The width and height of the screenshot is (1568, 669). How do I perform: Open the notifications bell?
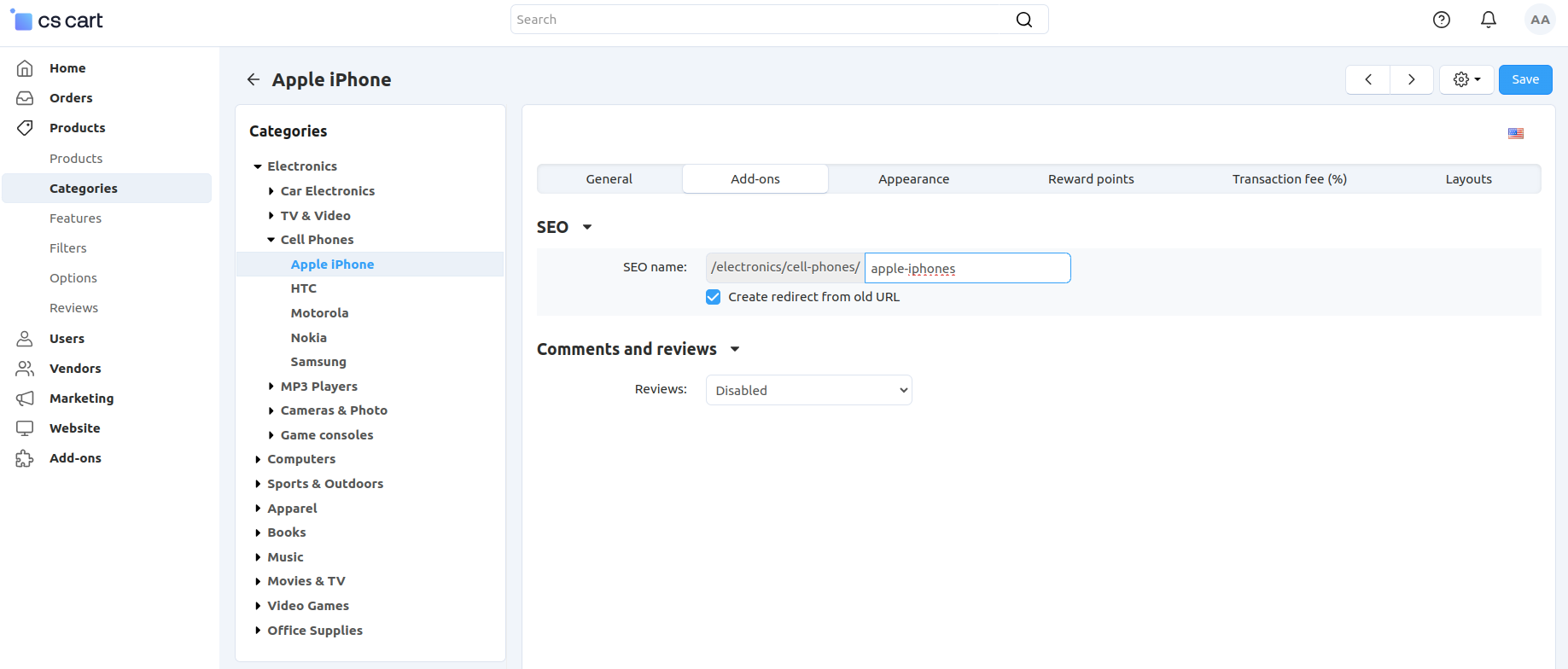pyautogui.click(x=1489, y=20)
